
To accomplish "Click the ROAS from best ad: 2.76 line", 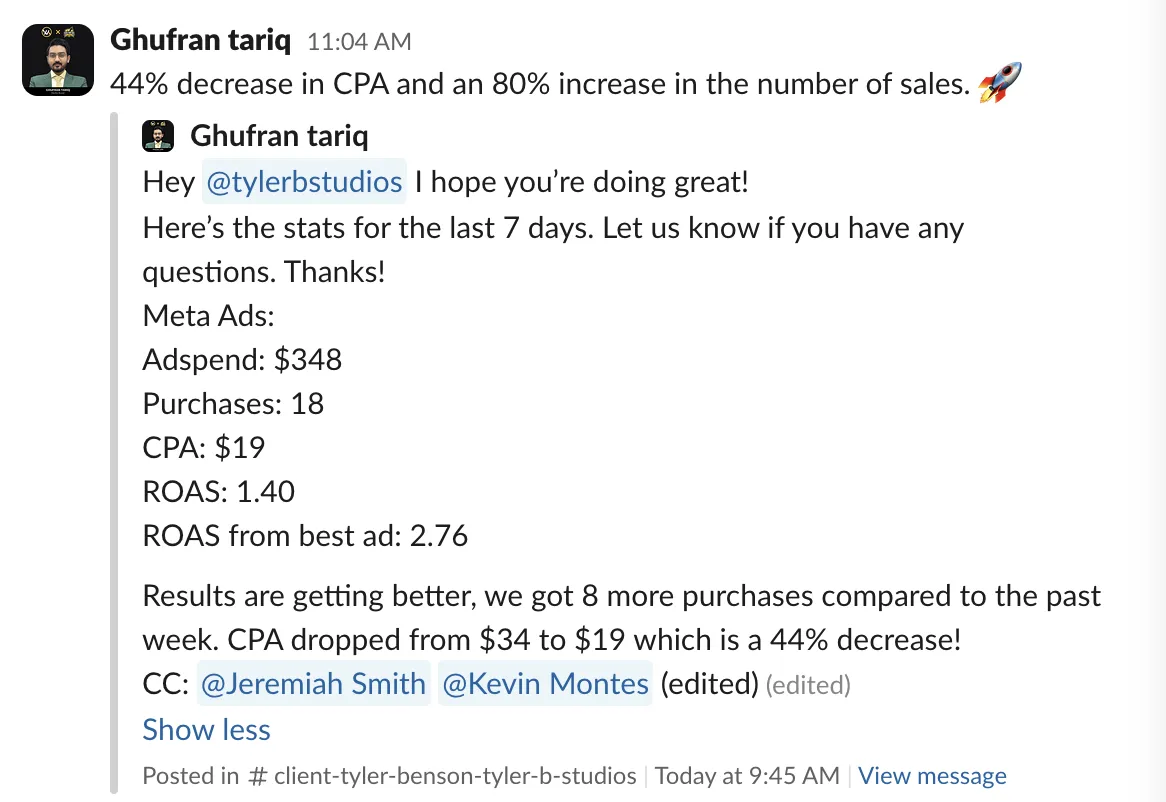I will coord(306,535).
